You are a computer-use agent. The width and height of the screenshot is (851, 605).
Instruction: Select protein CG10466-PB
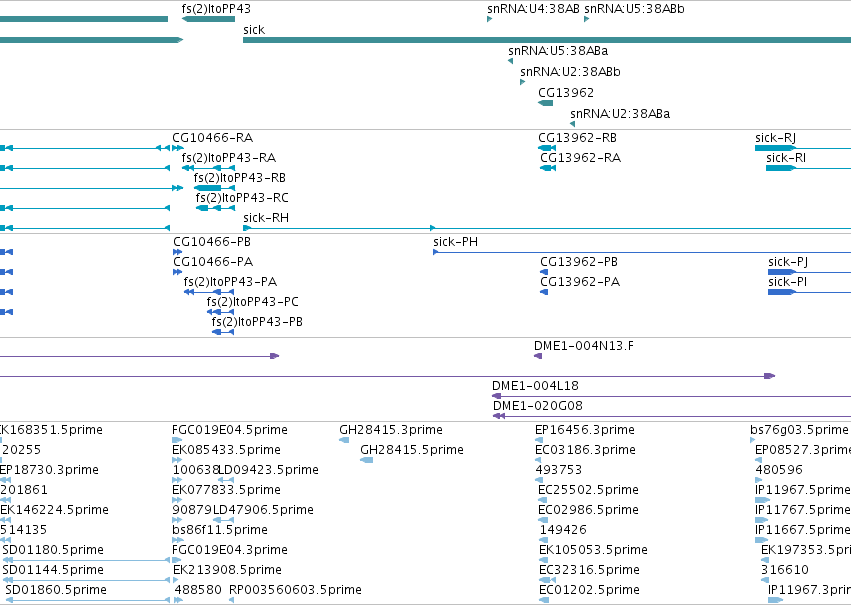212,242
